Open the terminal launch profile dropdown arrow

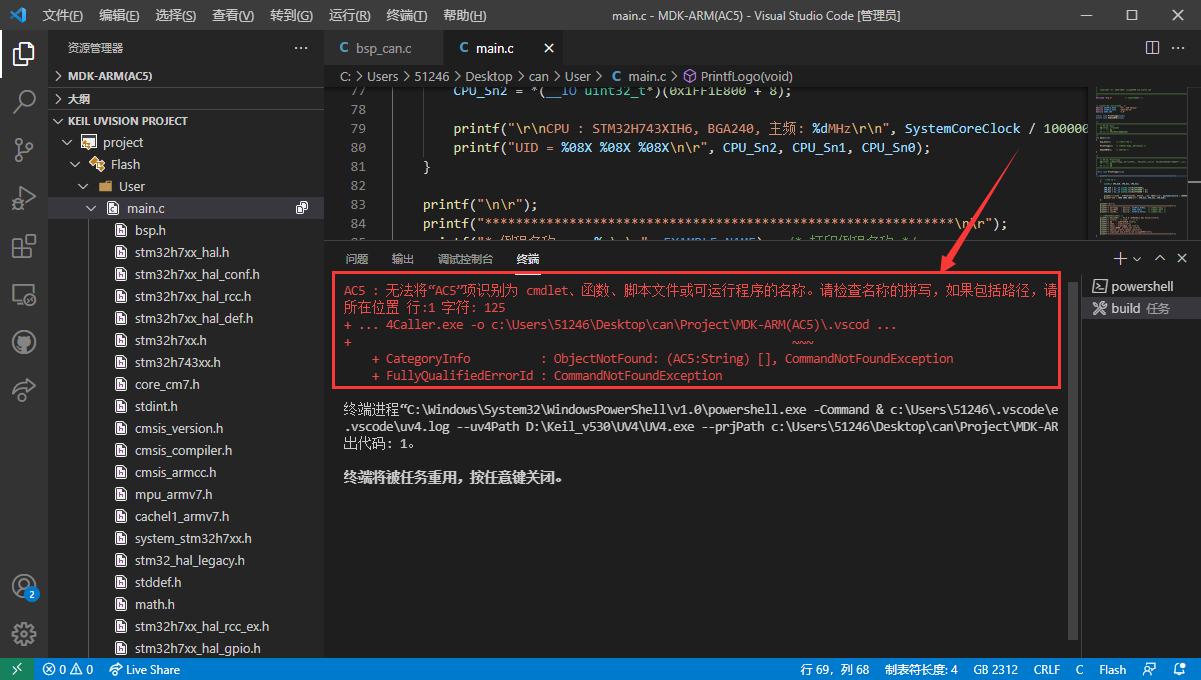coord(1137,258)
